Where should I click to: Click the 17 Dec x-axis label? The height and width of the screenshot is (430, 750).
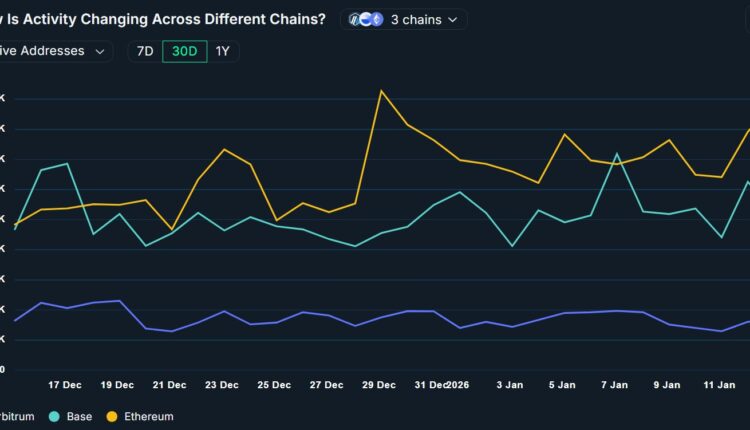(65, 385)
